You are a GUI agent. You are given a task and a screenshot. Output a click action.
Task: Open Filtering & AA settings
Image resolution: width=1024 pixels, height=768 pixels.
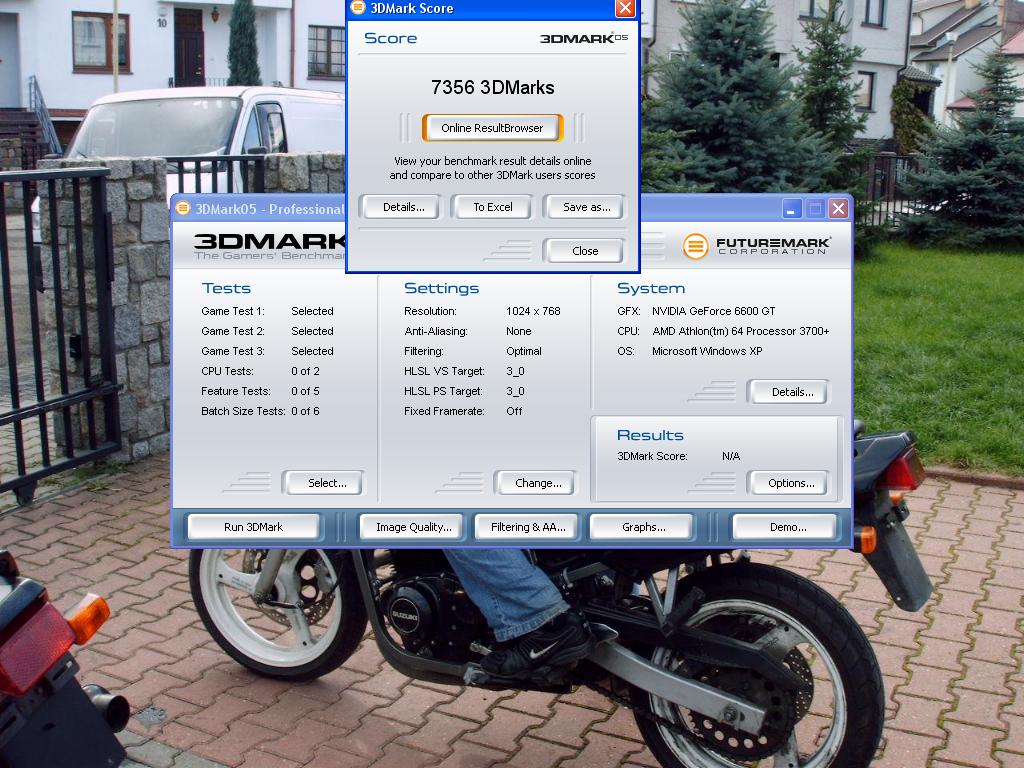coord(528,527)
